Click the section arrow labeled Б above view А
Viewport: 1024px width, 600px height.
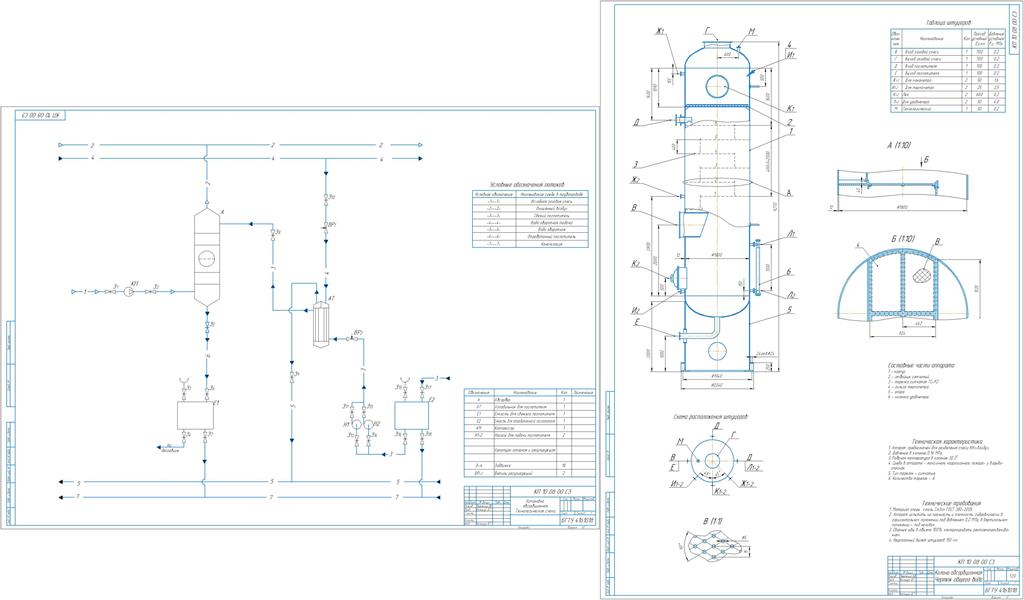click(923, 161)
